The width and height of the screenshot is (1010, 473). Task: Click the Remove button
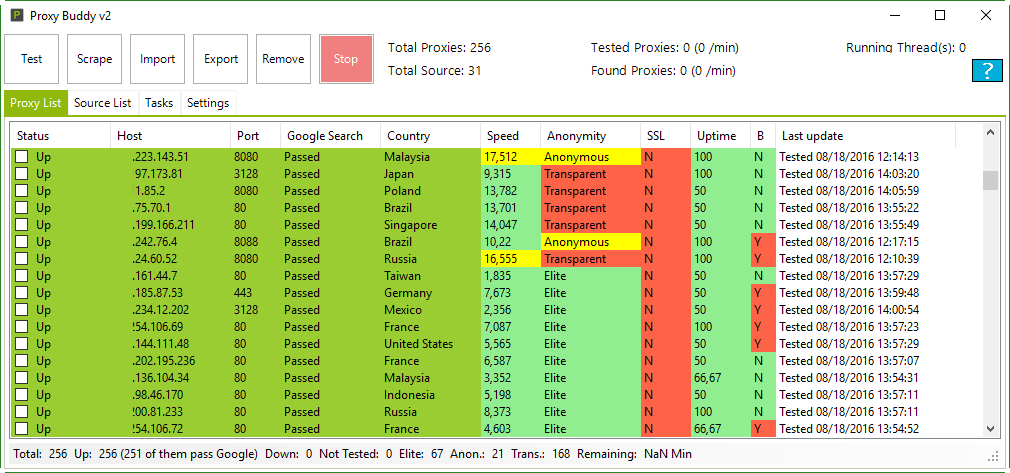click(x=283, y=59)
